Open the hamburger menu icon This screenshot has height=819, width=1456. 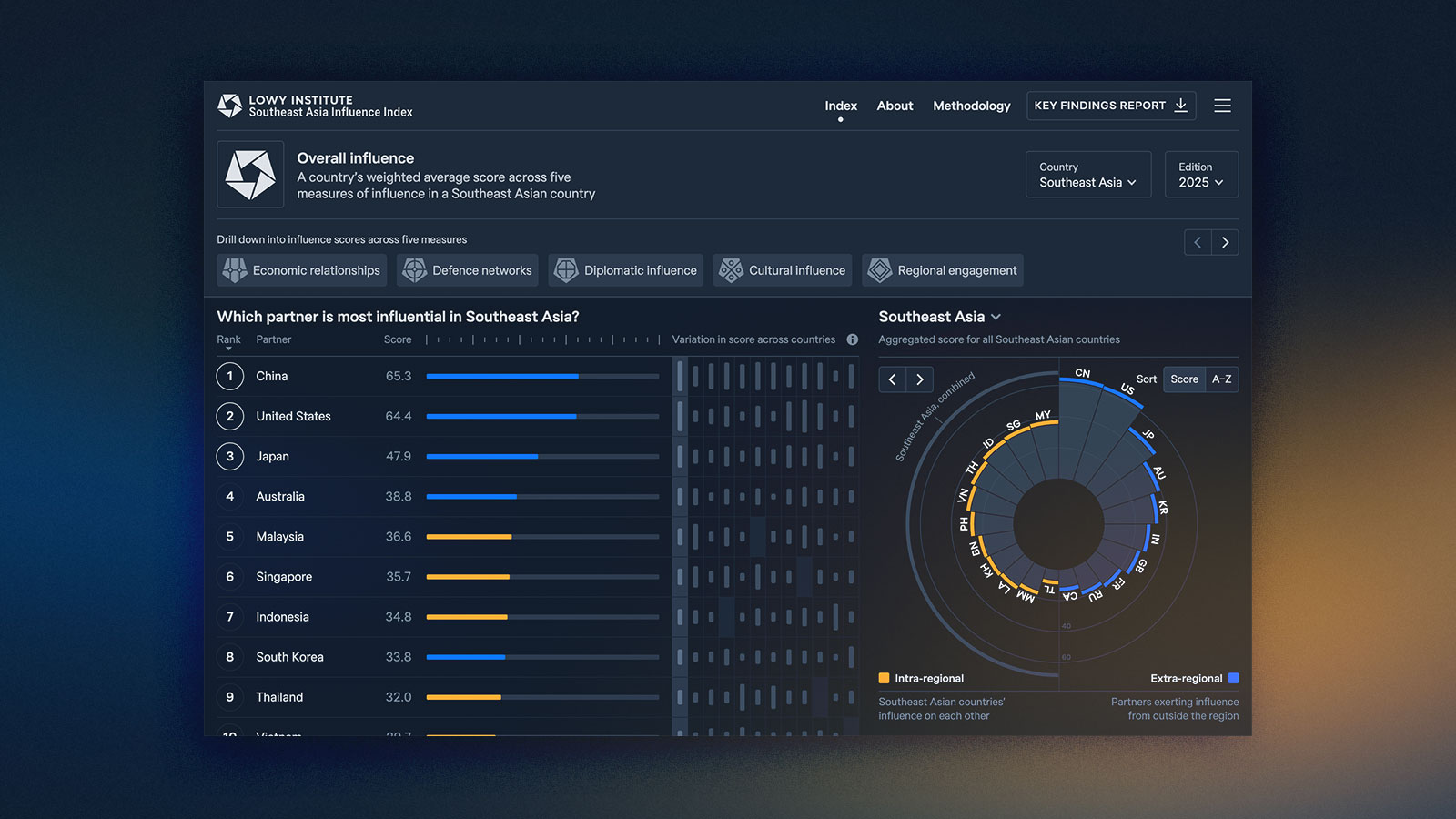[1222, 106]
